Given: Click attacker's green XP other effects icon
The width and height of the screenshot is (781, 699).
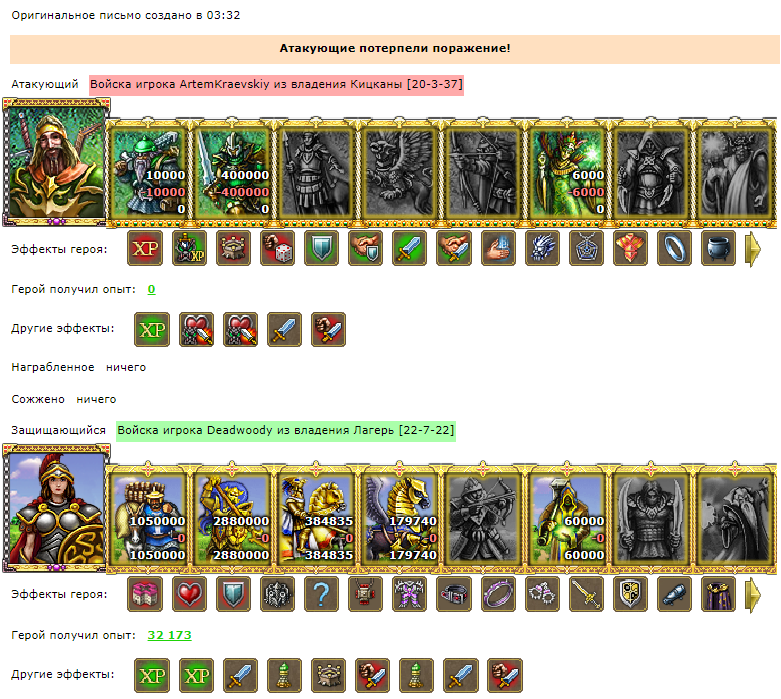Looking at the screenshot, I should [152, 329].
